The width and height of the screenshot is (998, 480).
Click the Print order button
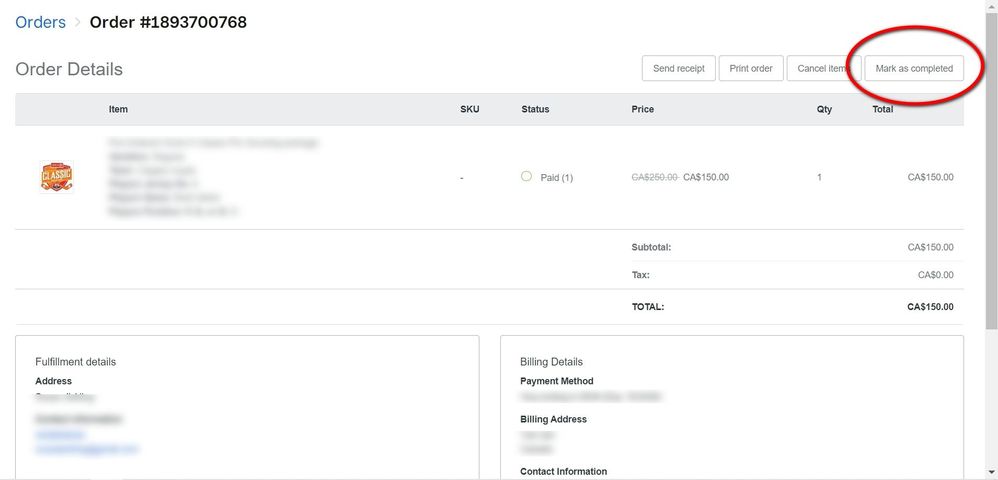(751, 68)
